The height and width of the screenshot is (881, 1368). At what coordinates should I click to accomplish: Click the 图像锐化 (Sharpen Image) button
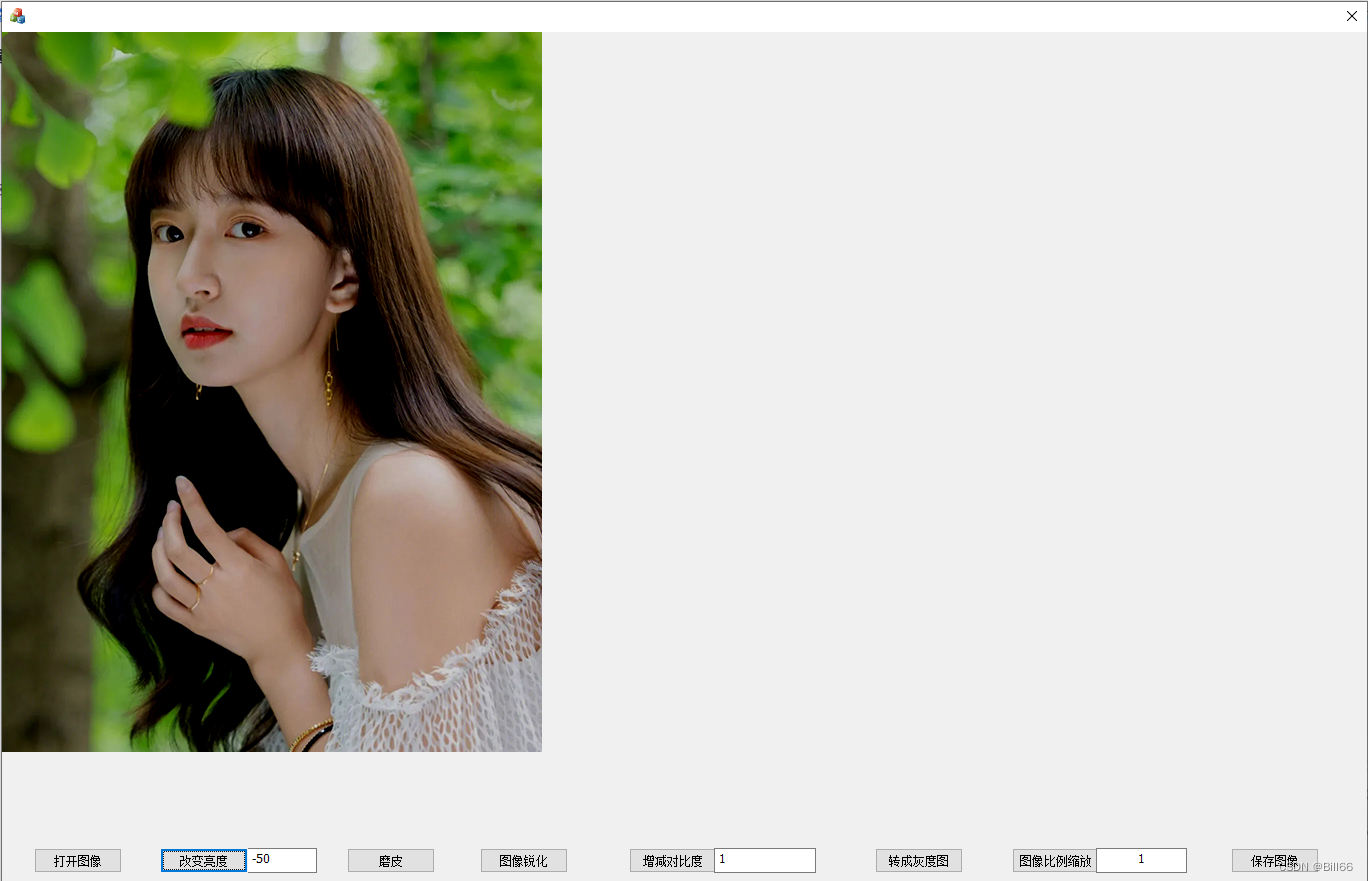tap(523, 860)
